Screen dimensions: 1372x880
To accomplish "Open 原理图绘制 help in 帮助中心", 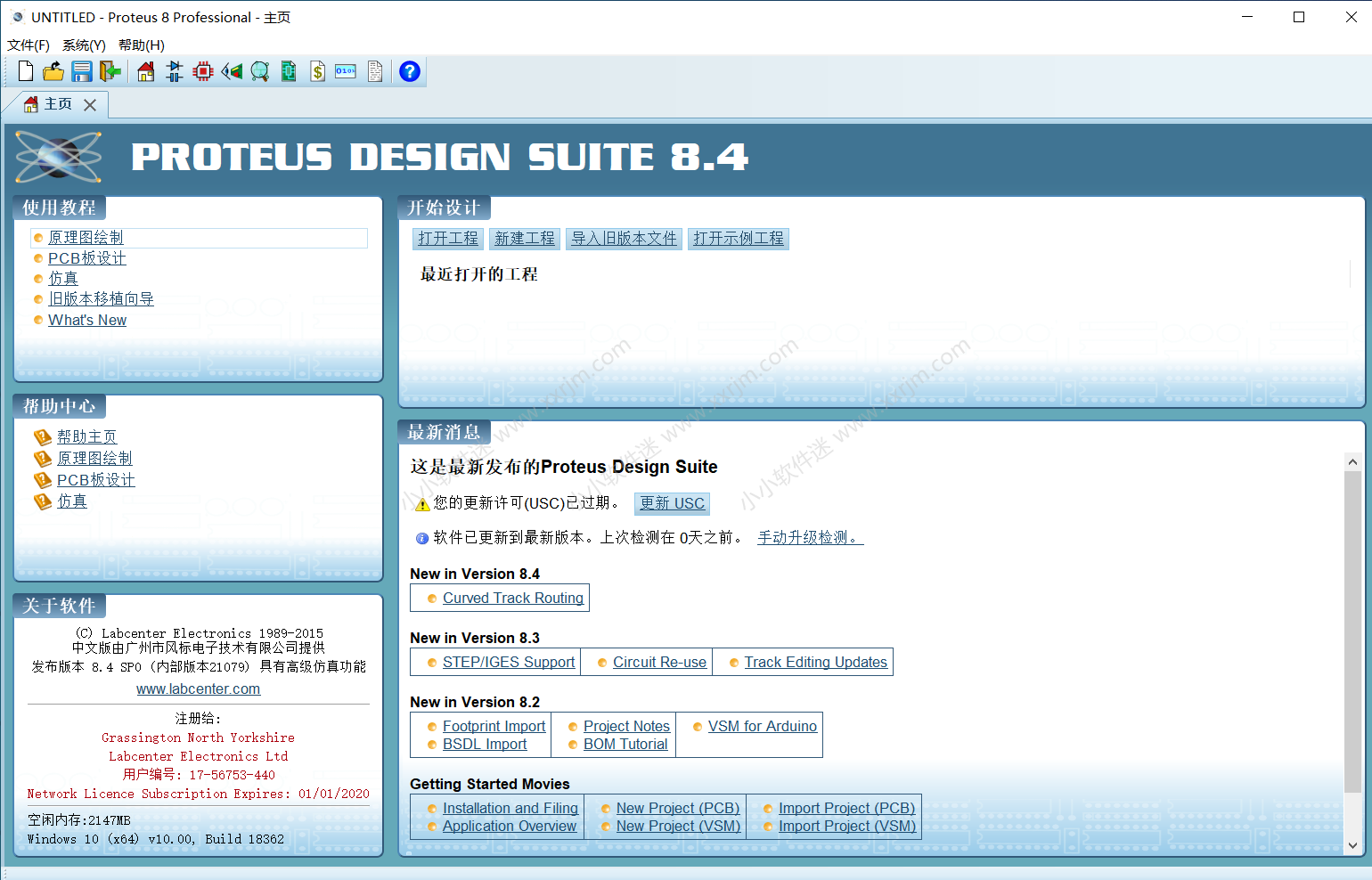I will pyautogui.click(x=94, y=458).
